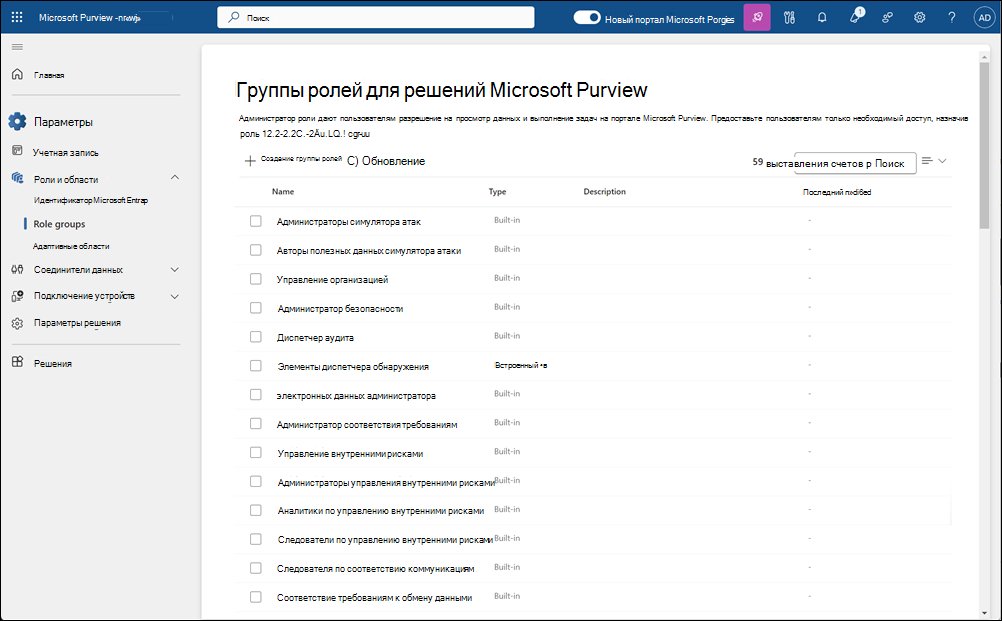Check Диспетчер аудита row checkbox
This screenshot has width=1002, height=621.
tap(256, 337)
